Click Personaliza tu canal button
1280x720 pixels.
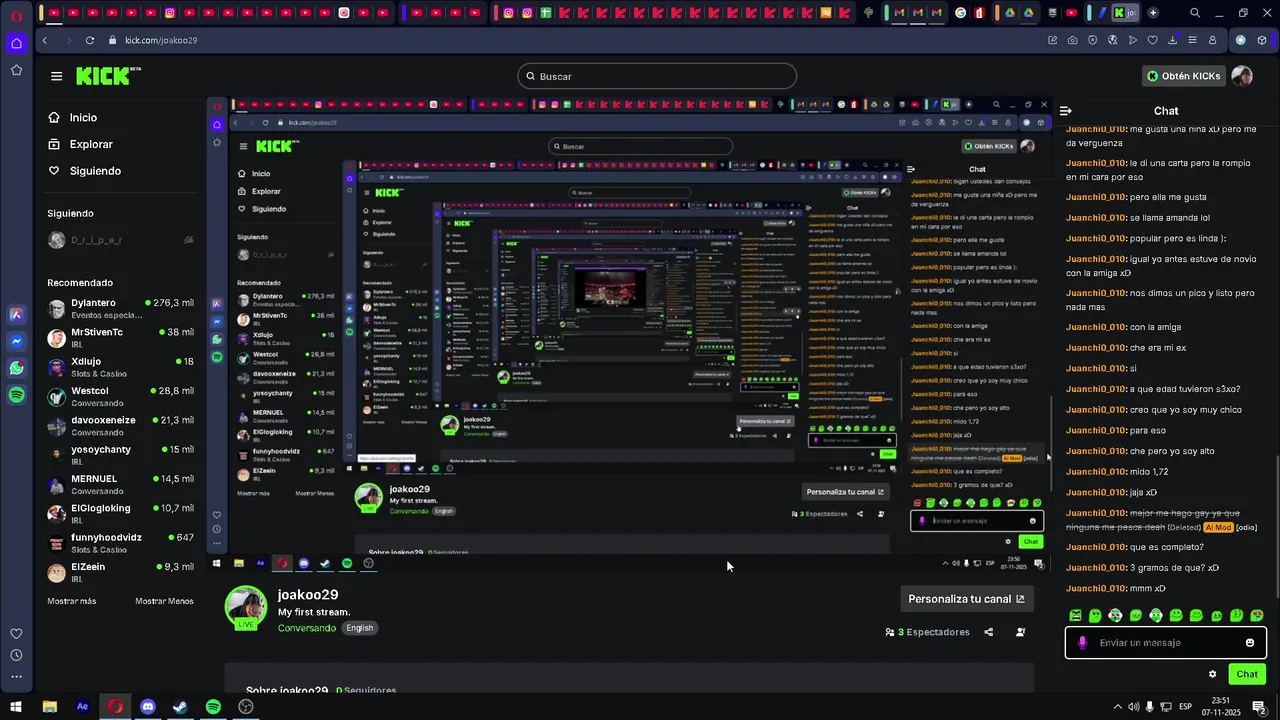tap(966, 599)
